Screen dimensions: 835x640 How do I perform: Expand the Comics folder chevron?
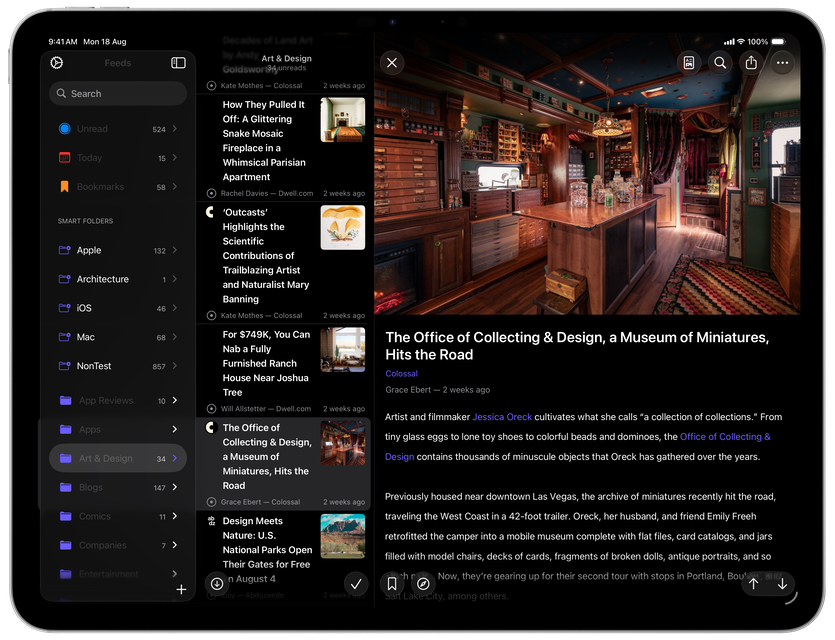coord(175,516)
